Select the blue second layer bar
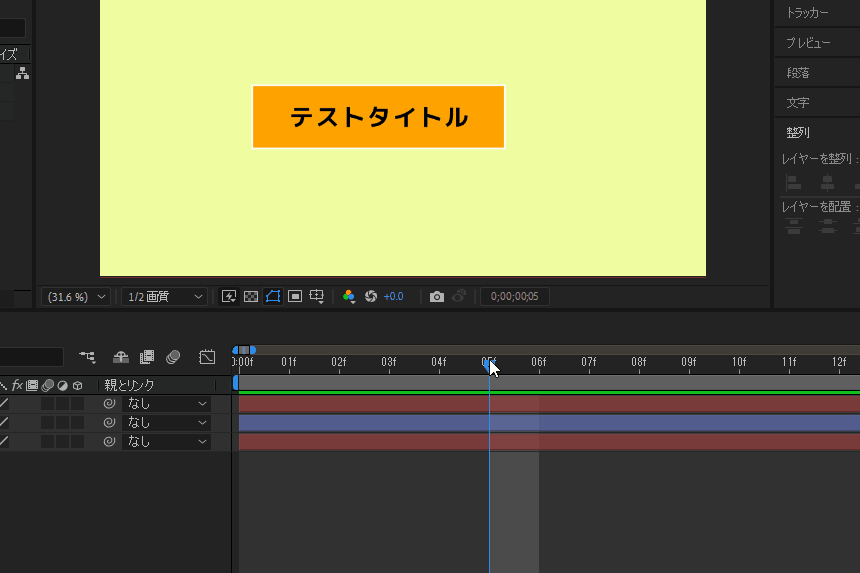The height and width of the screenshot is (573, 860). point(549,423)
